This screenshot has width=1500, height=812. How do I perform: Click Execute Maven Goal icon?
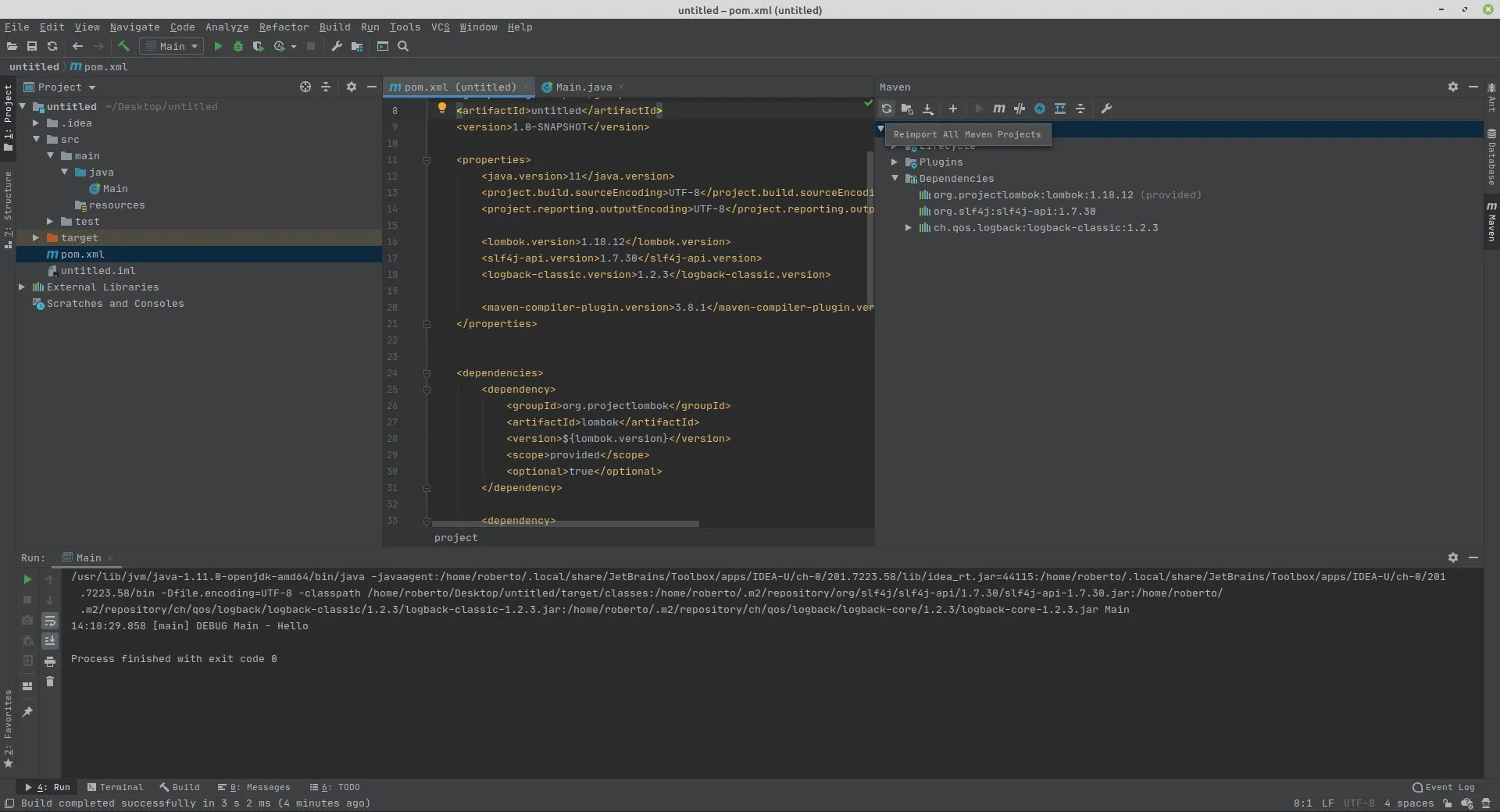pos(998,109)
